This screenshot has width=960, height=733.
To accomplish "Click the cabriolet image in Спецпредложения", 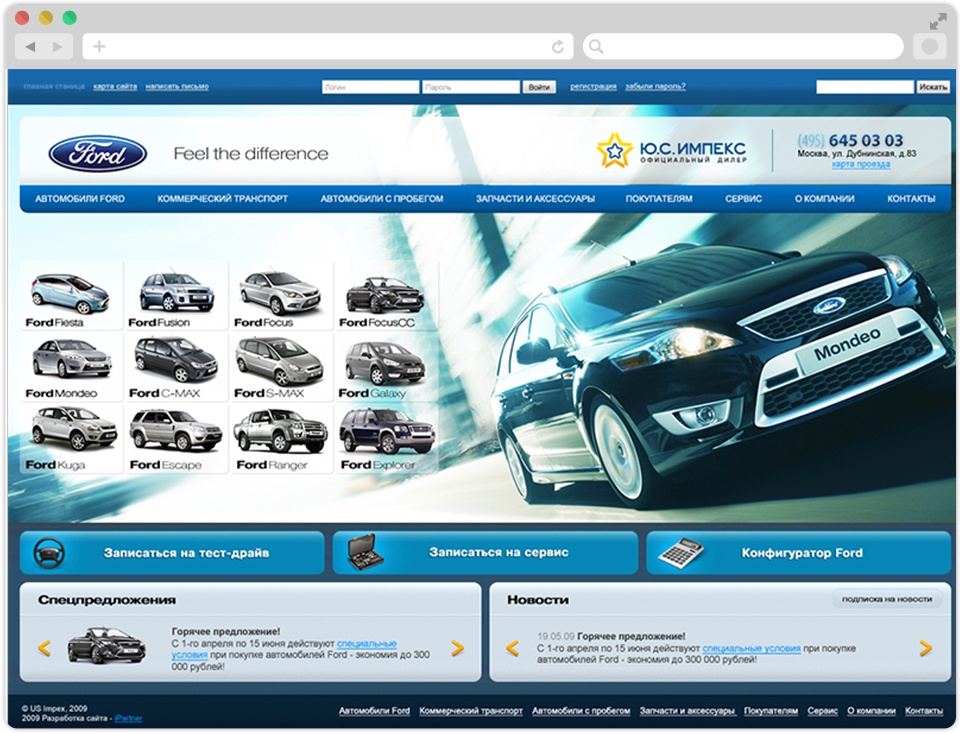I will 107,645.
